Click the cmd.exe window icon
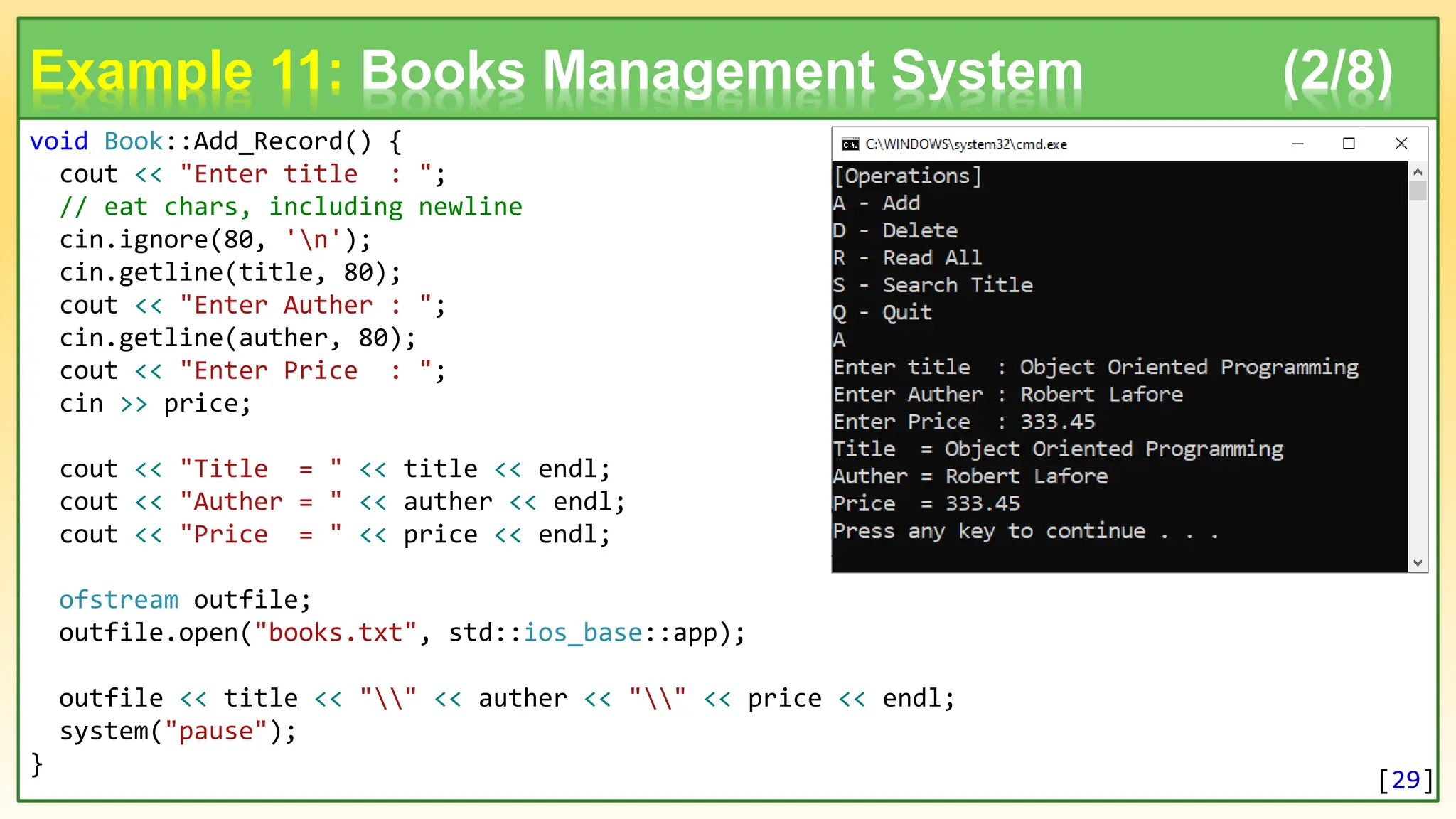Screen dimensions: 1456x819 click(850, 144)
